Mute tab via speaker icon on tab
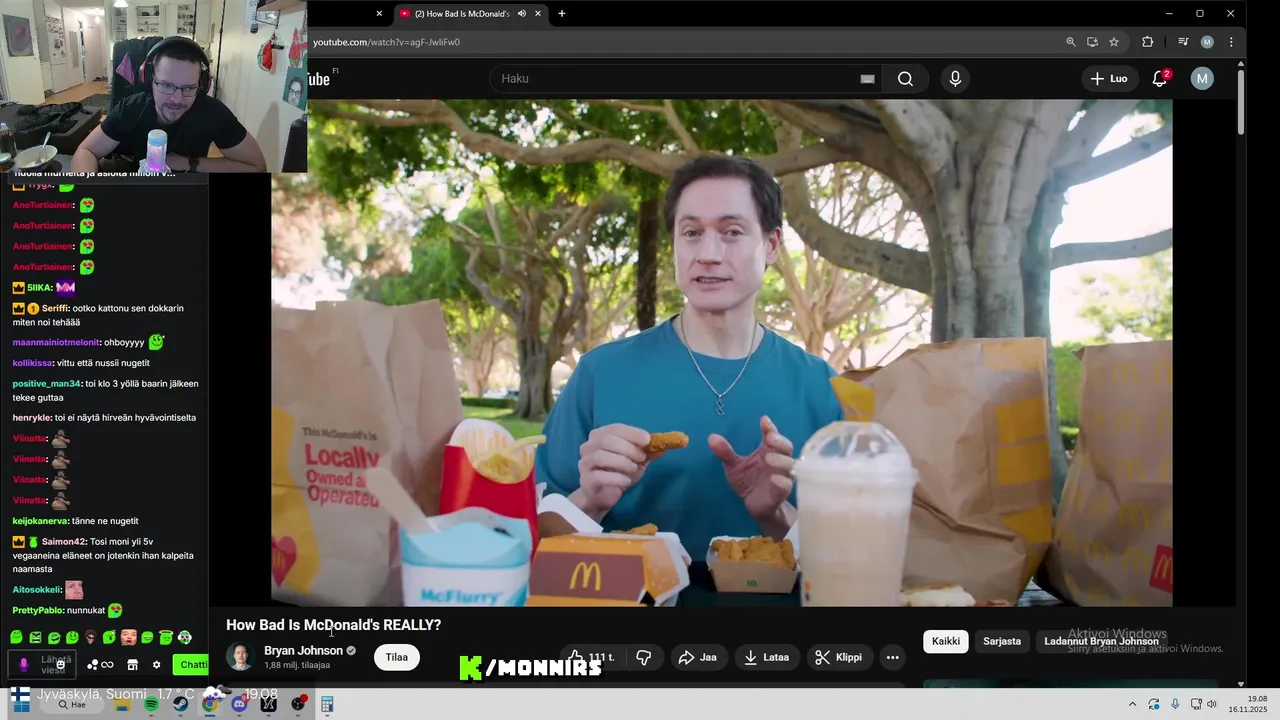 pos(521,14)
